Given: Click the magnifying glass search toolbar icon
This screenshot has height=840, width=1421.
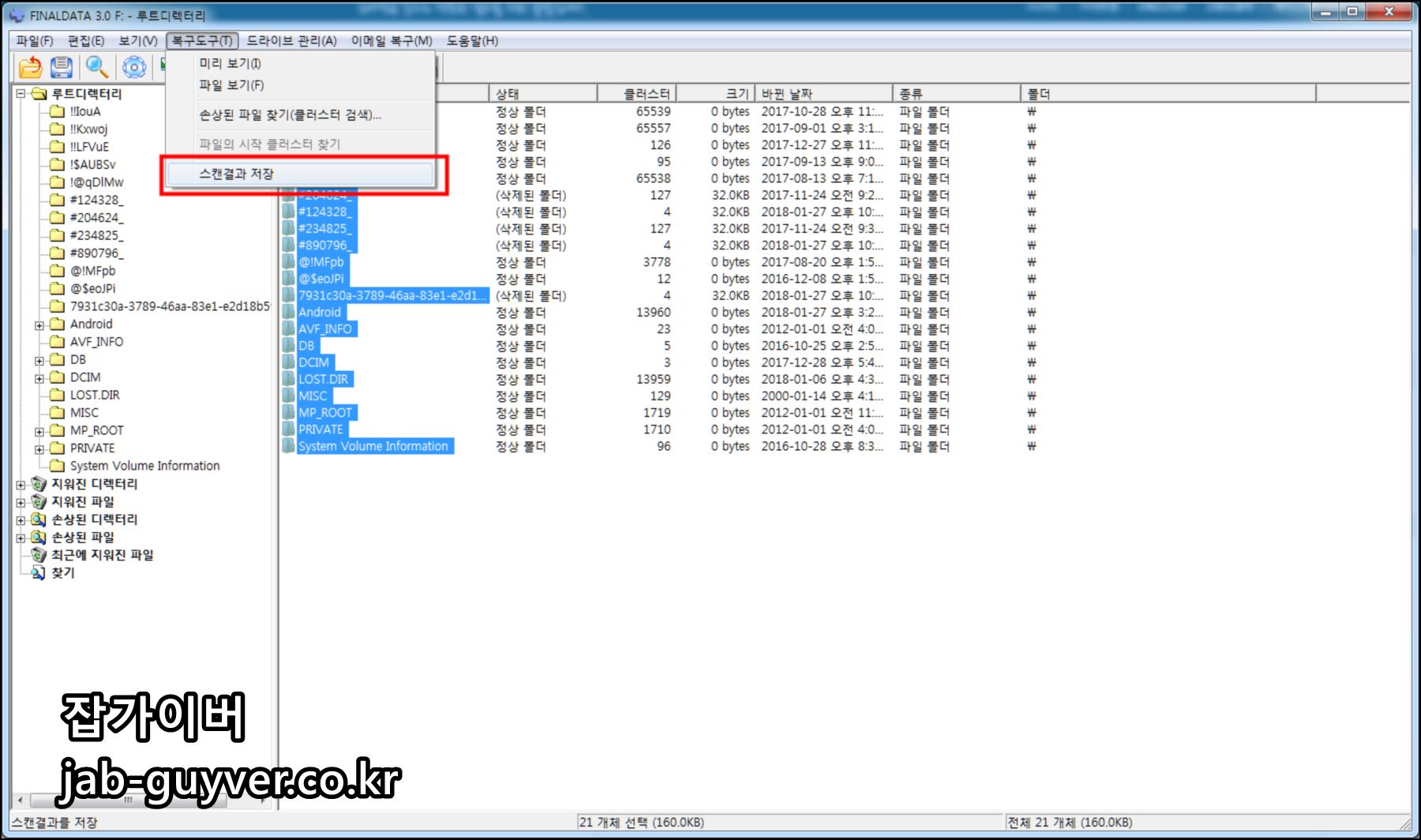Looking at the screenshot, I should [x=97, y=68].
